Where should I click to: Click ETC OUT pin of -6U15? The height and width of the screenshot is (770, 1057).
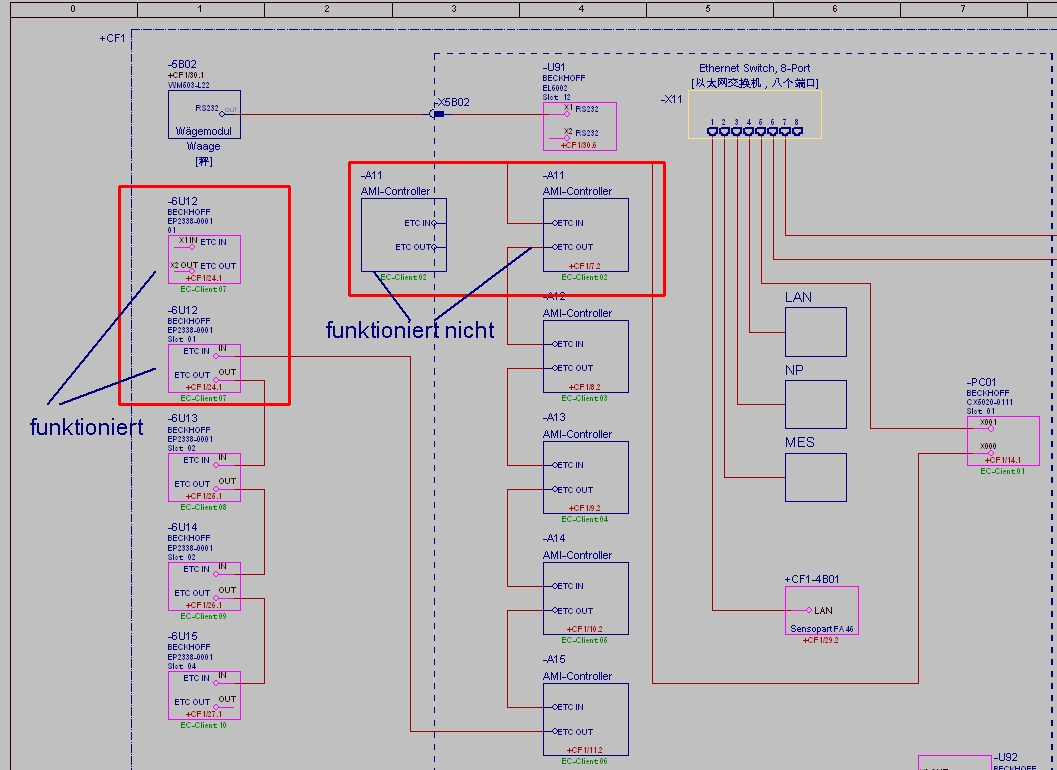click(216, 707)
